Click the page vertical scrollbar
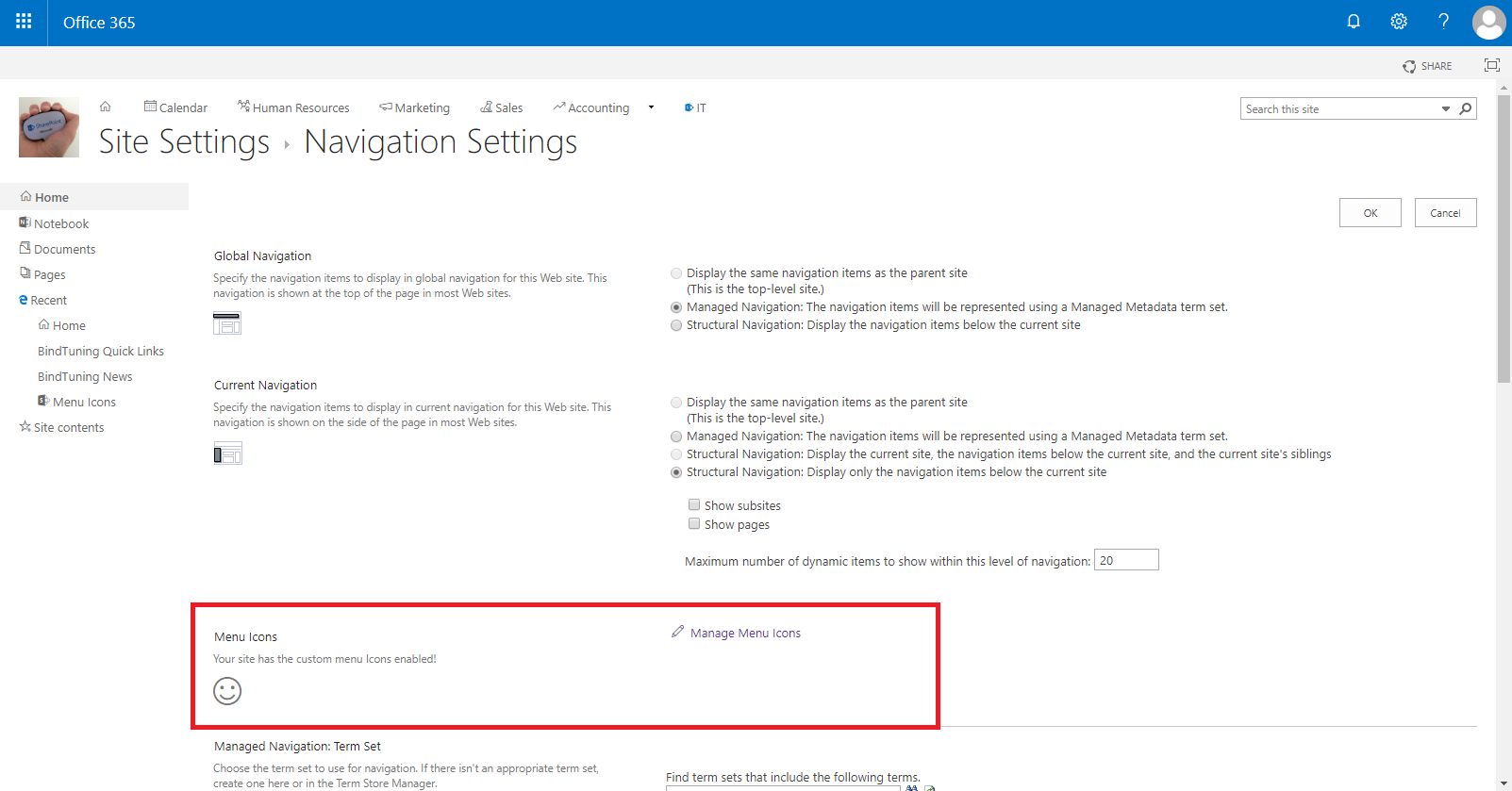This screenshot has height=791, width=1512. [x=1504, y=238]
